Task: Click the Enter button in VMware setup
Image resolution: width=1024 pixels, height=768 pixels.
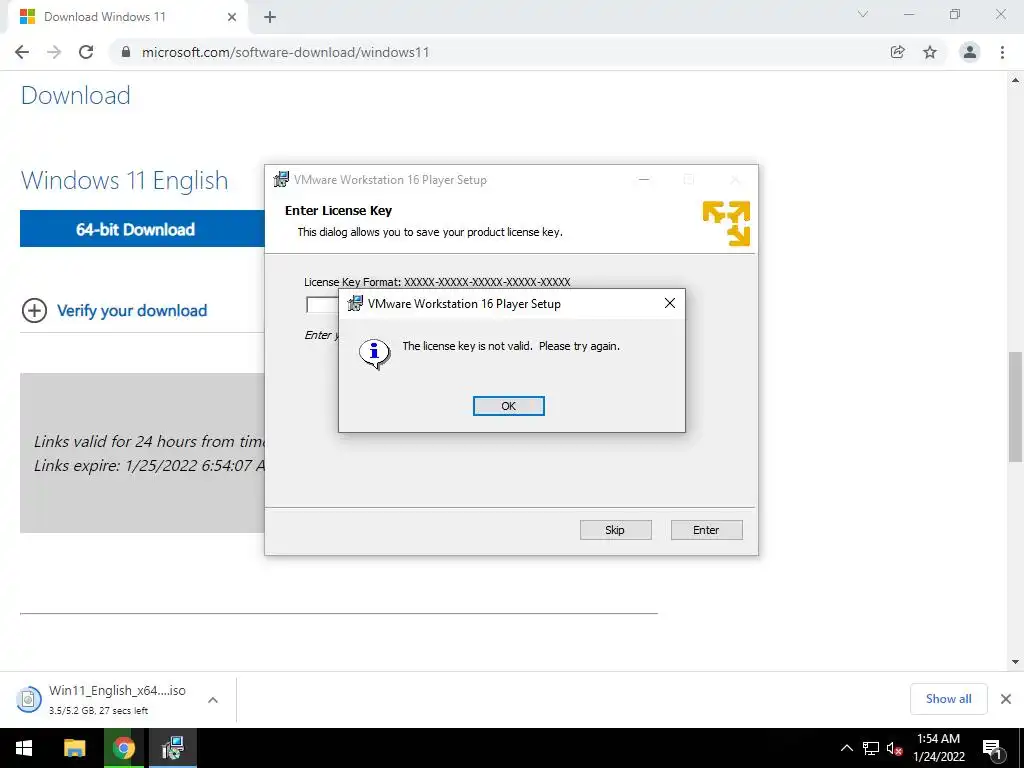Action: [706, 530]
